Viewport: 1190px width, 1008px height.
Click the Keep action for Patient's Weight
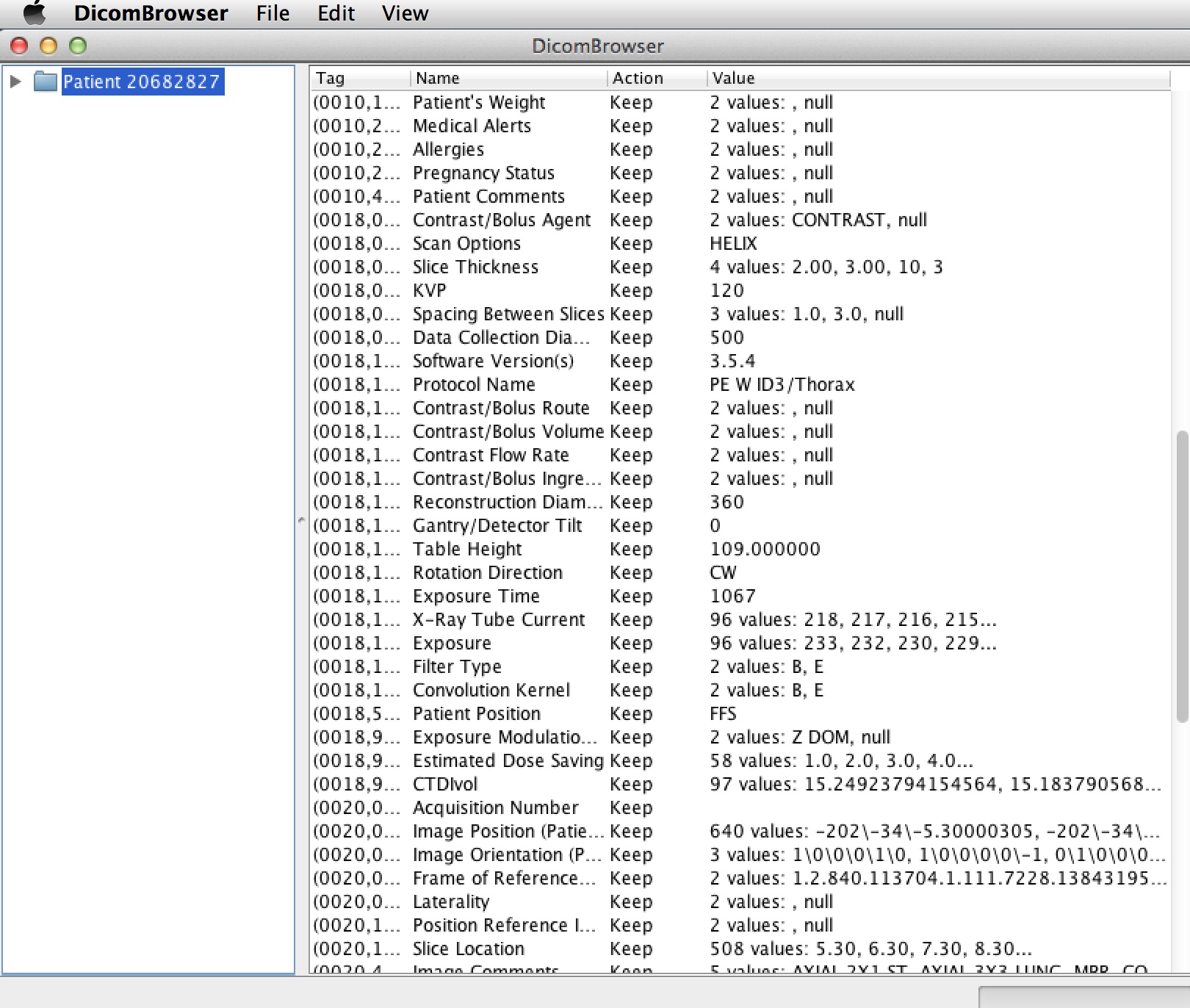point(631,102)
